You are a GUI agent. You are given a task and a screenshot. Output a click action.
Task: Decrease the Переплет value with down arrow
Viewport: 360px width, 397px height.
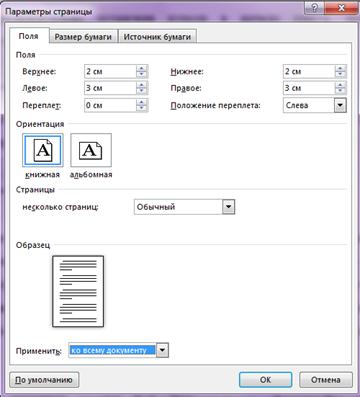pyautogui.click(x=142, y=109)
